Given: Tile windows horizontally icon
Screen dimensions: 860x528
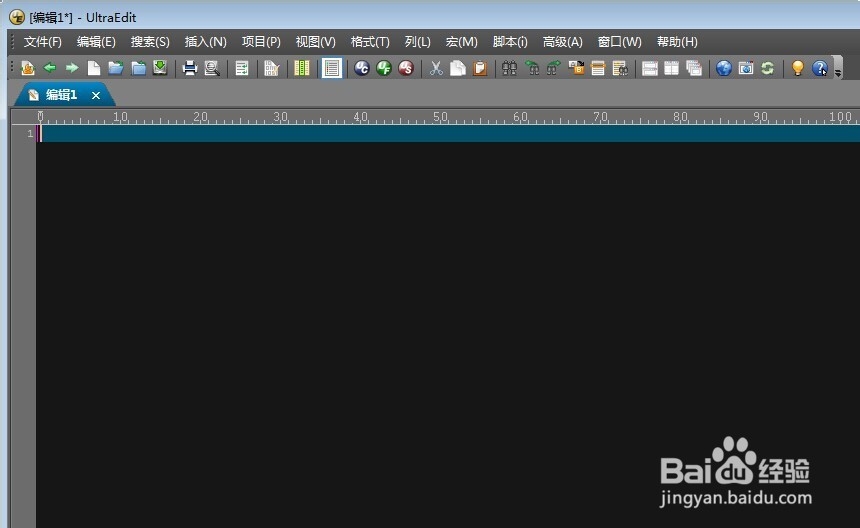Looking at the screenshot, I should [x=650, y=68].
